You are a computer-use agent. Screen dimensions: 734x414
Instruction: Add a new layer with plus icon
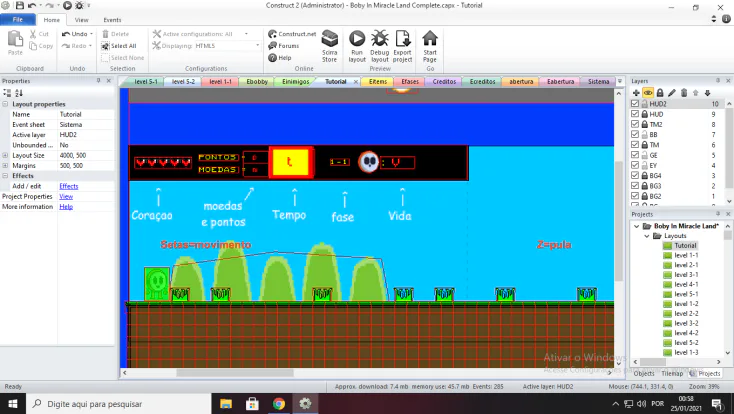636,93
